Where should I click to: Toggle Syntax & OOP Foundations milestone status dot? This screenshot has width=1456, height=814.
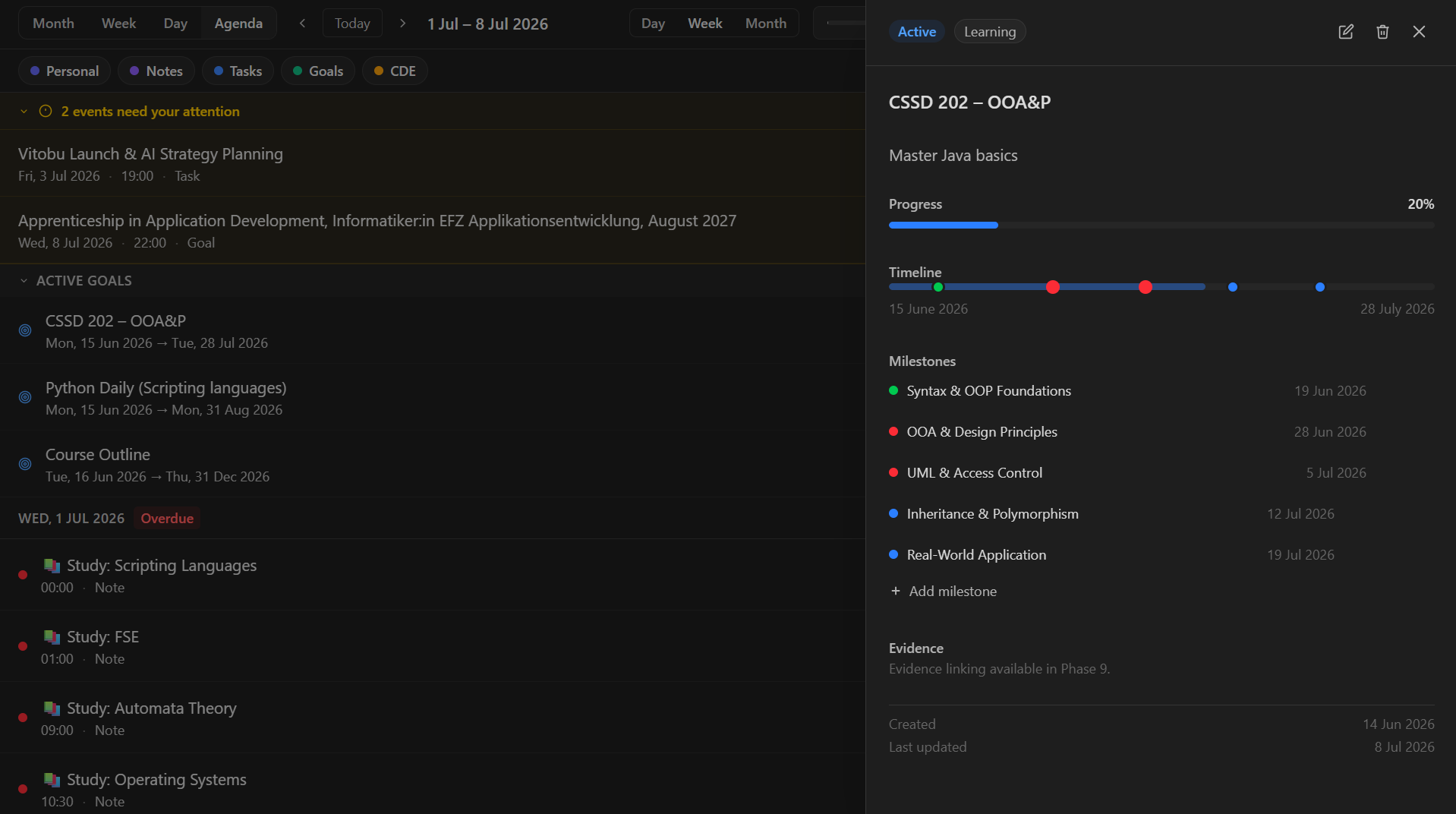click(x=893, y=390)
